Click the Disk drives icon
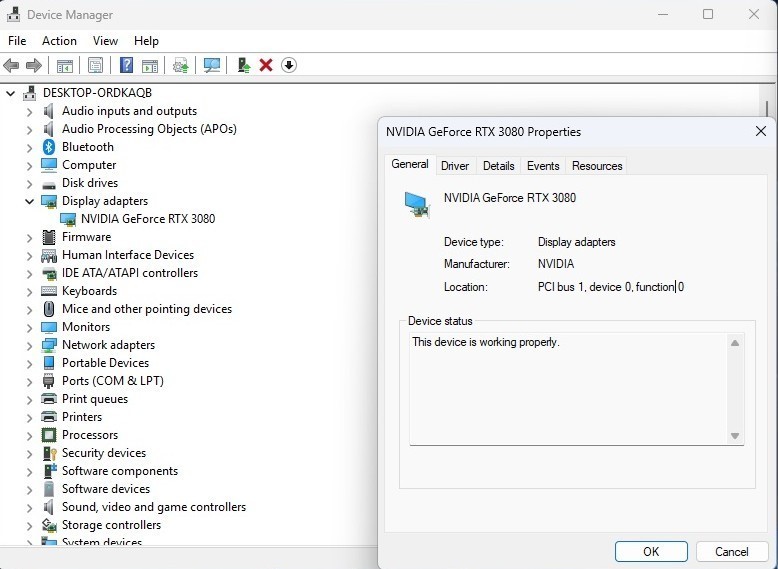778x569 pixels. coord(49,185)
